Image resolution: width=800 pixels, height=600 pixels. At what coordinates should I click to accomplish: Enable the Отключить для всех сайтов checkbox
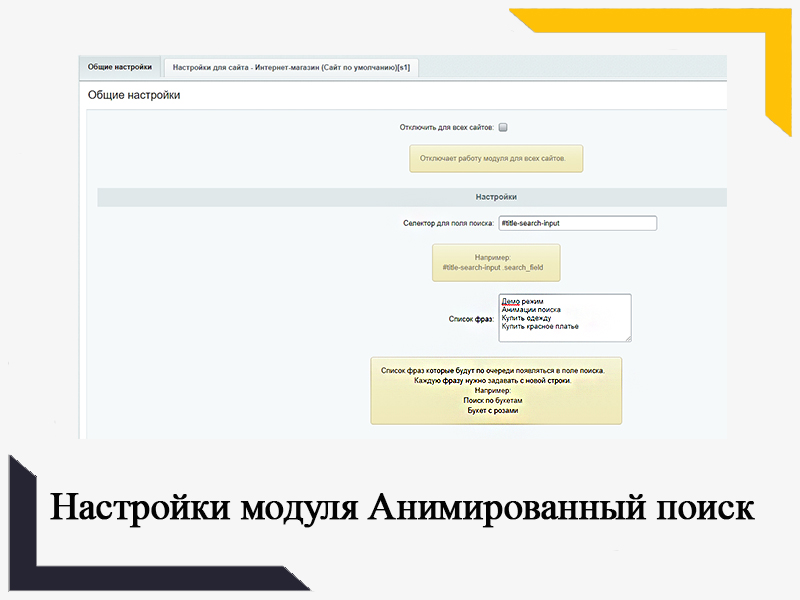pyautogui.click(x=503, y=128)
